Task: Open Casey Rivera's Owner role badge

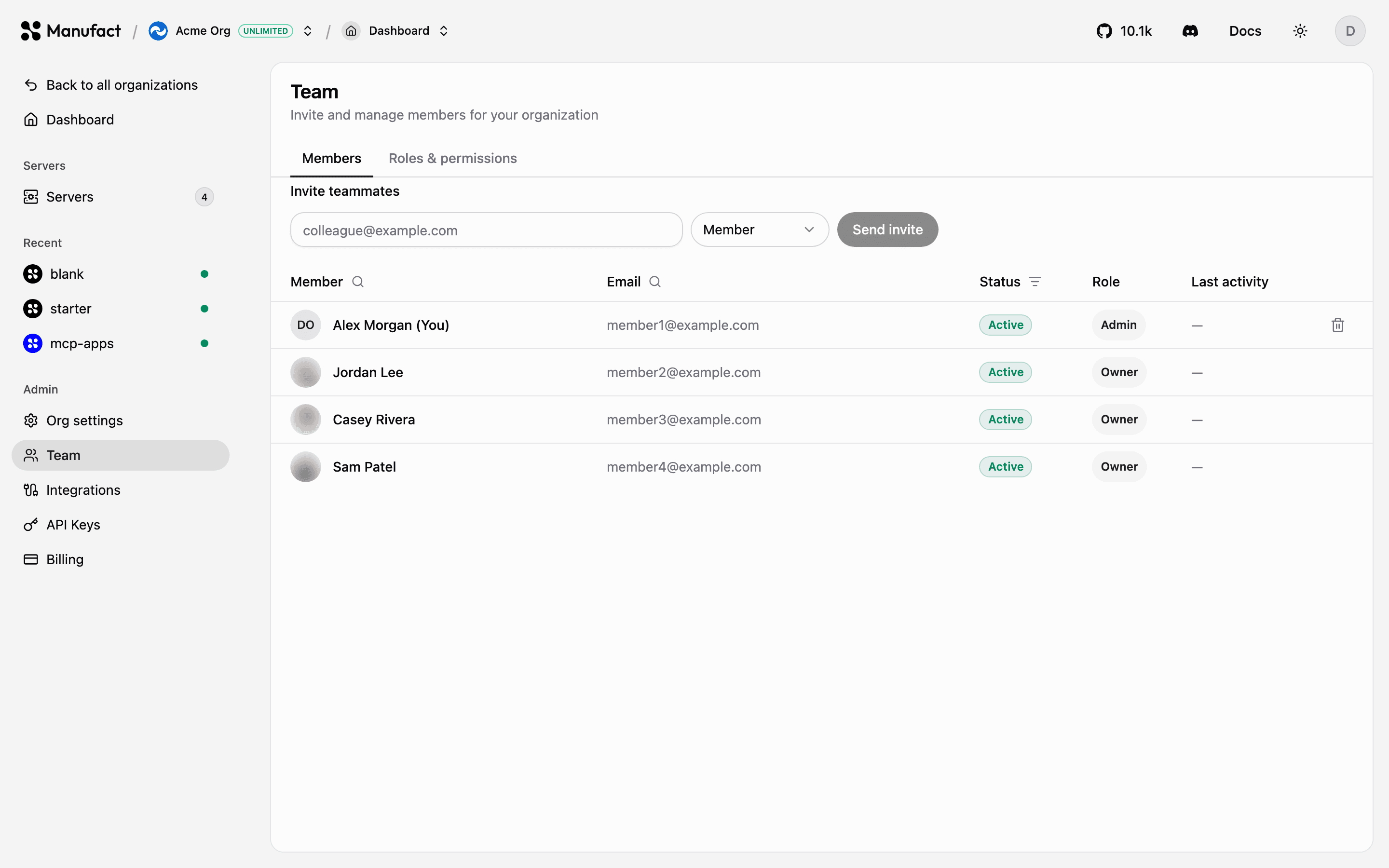Action: (1119, 420)
